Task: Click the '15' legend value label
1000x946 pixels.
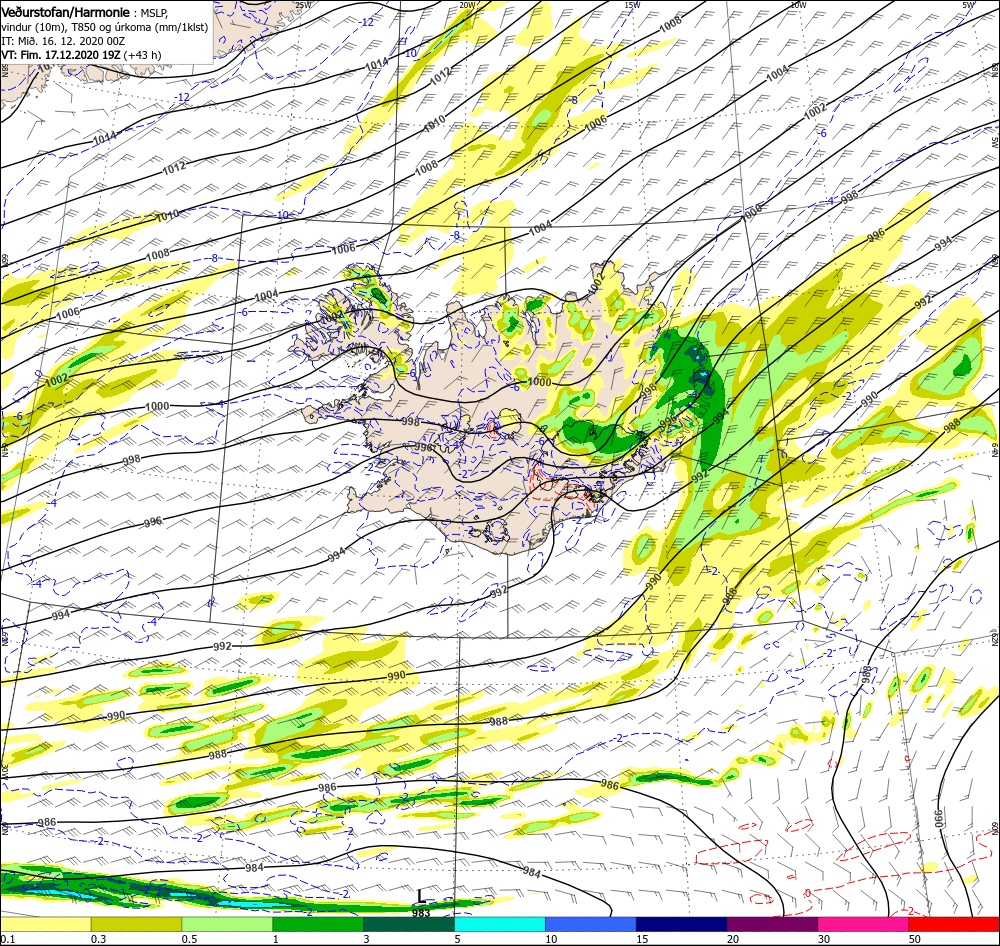Action: 642,939
